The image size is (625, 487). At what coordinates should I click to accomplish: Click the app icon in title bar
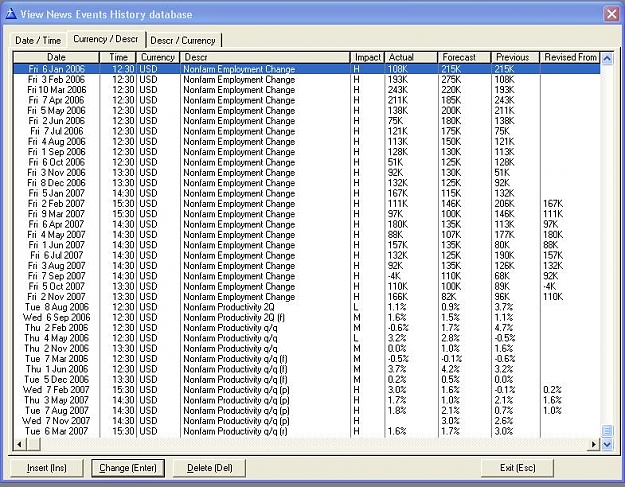11,14
